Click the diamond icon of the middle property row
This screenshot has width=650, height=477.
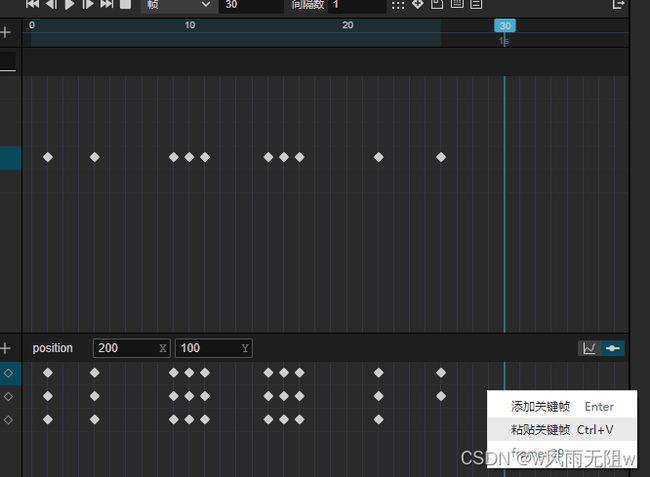8,397
